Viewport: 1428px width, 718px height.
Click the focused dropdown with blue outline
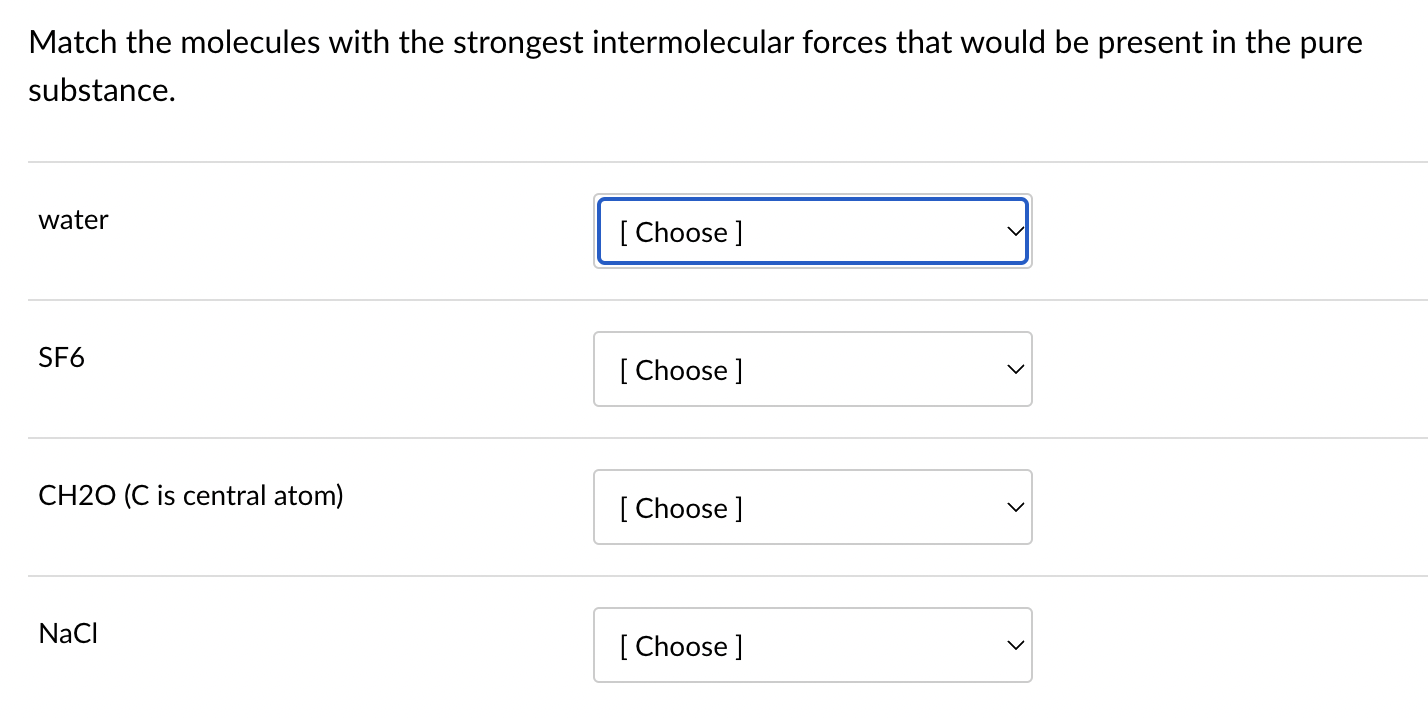[812, 231]
